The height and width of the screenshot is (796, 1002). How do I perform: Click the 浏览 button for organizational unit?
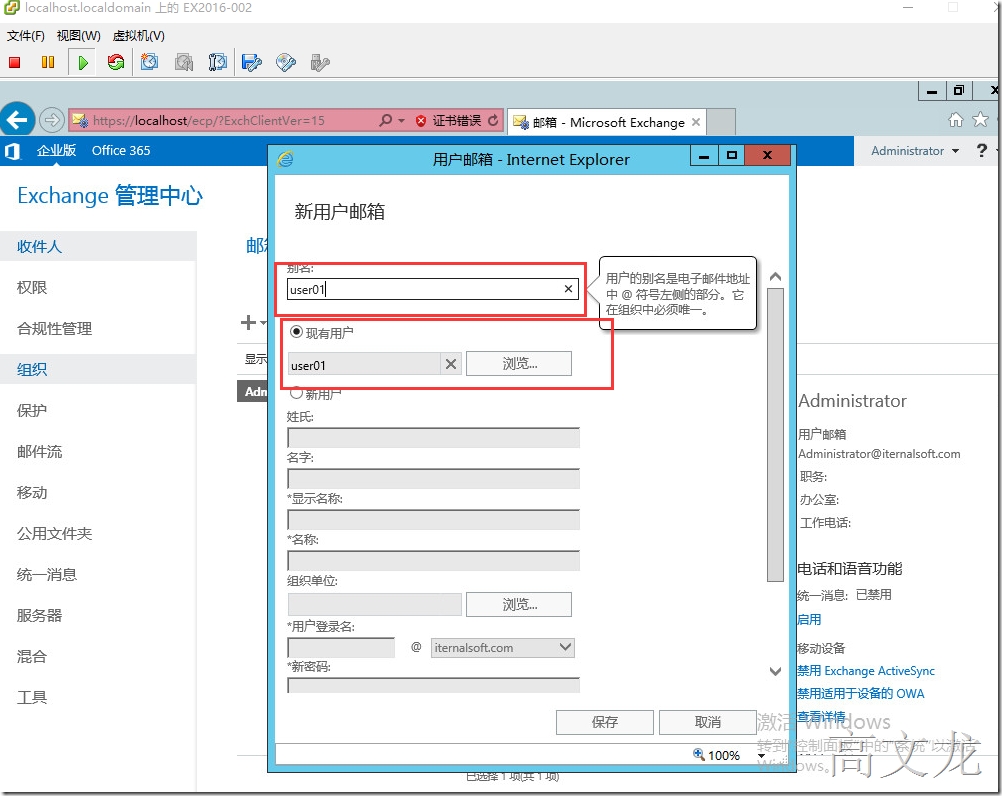[x=519, y=604]
